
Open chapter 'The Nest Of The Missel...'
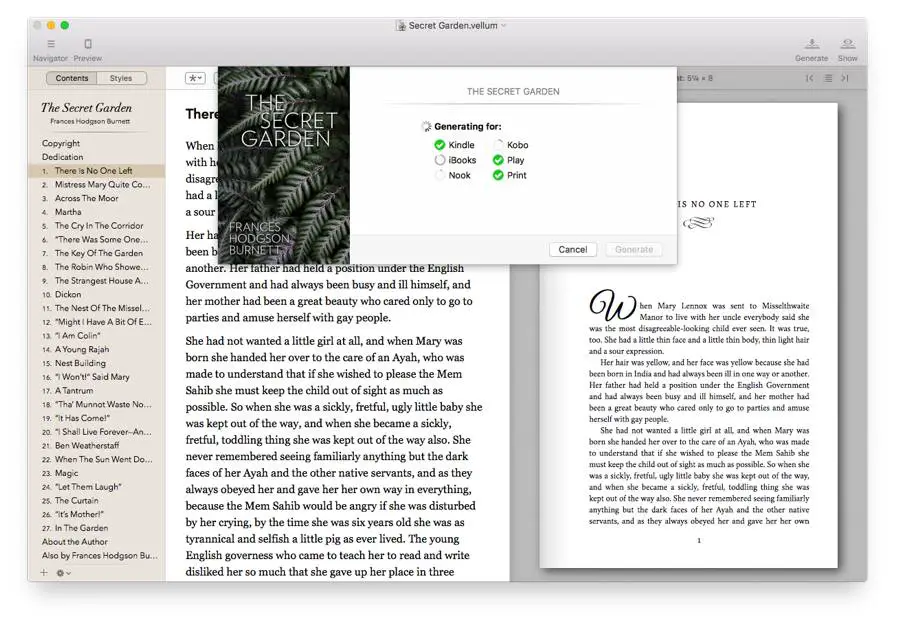point(96,308)
